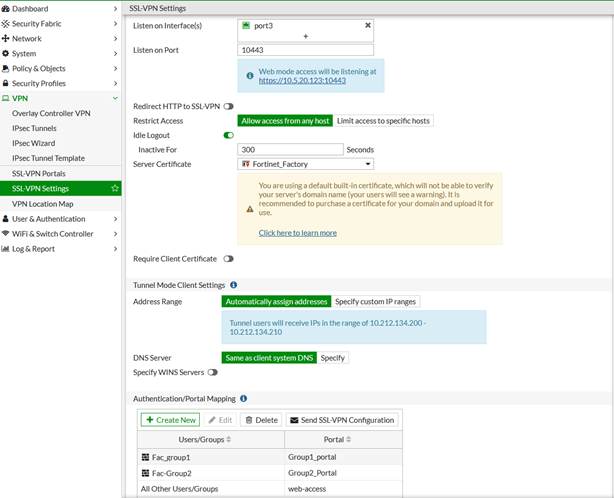This screenshot has height=498, width=614.
Task: Enable Redirect HTTP to SSL-VPN toggle
Action: tap(229, 106)
